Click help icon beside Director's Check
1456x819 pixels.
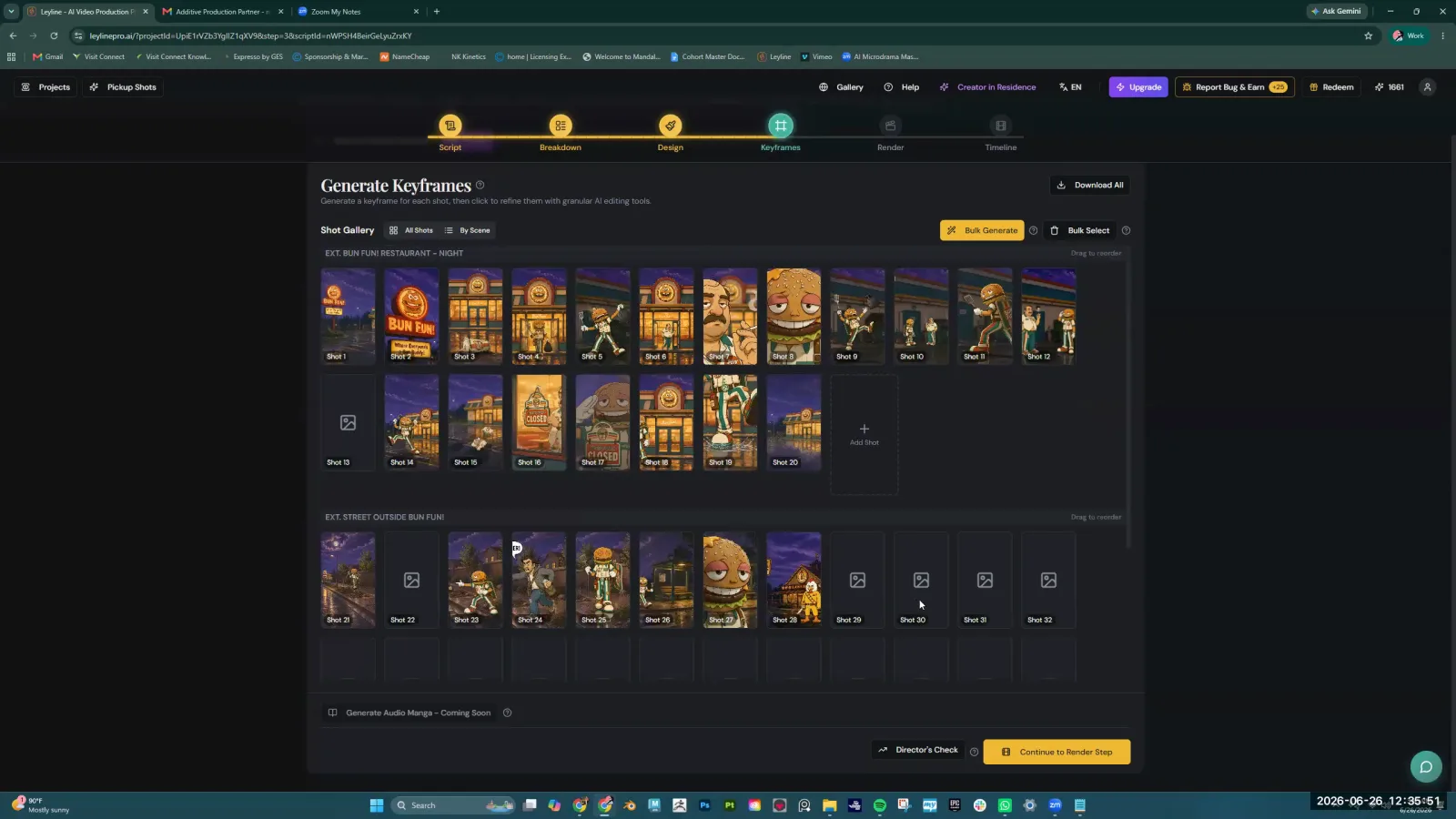point(974,752)
